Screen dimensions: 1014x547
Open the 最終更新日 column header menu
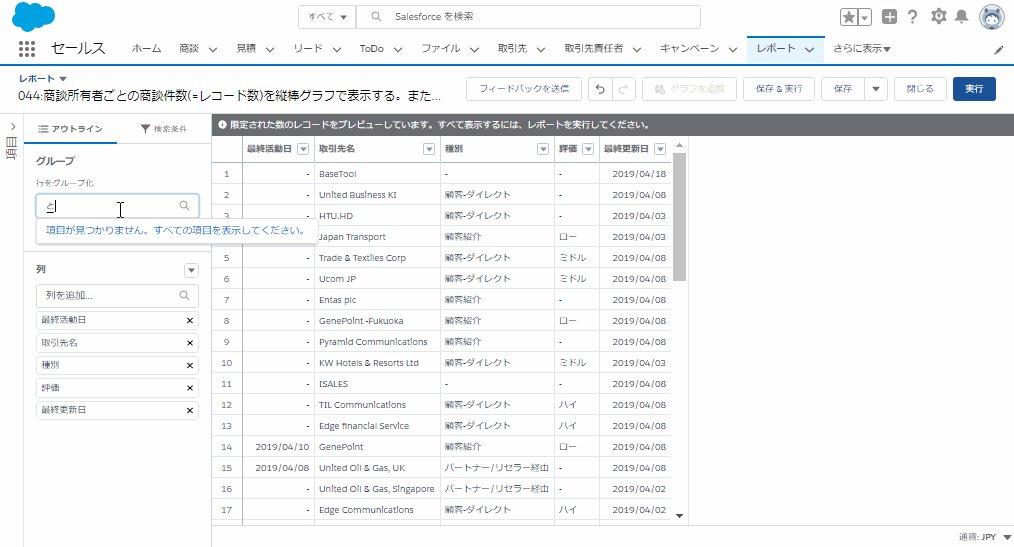[x=660, y=149]
